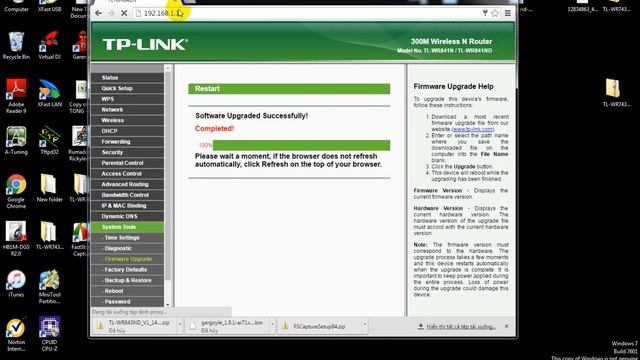Open Advanced Routing menu item

click(127, 184)
